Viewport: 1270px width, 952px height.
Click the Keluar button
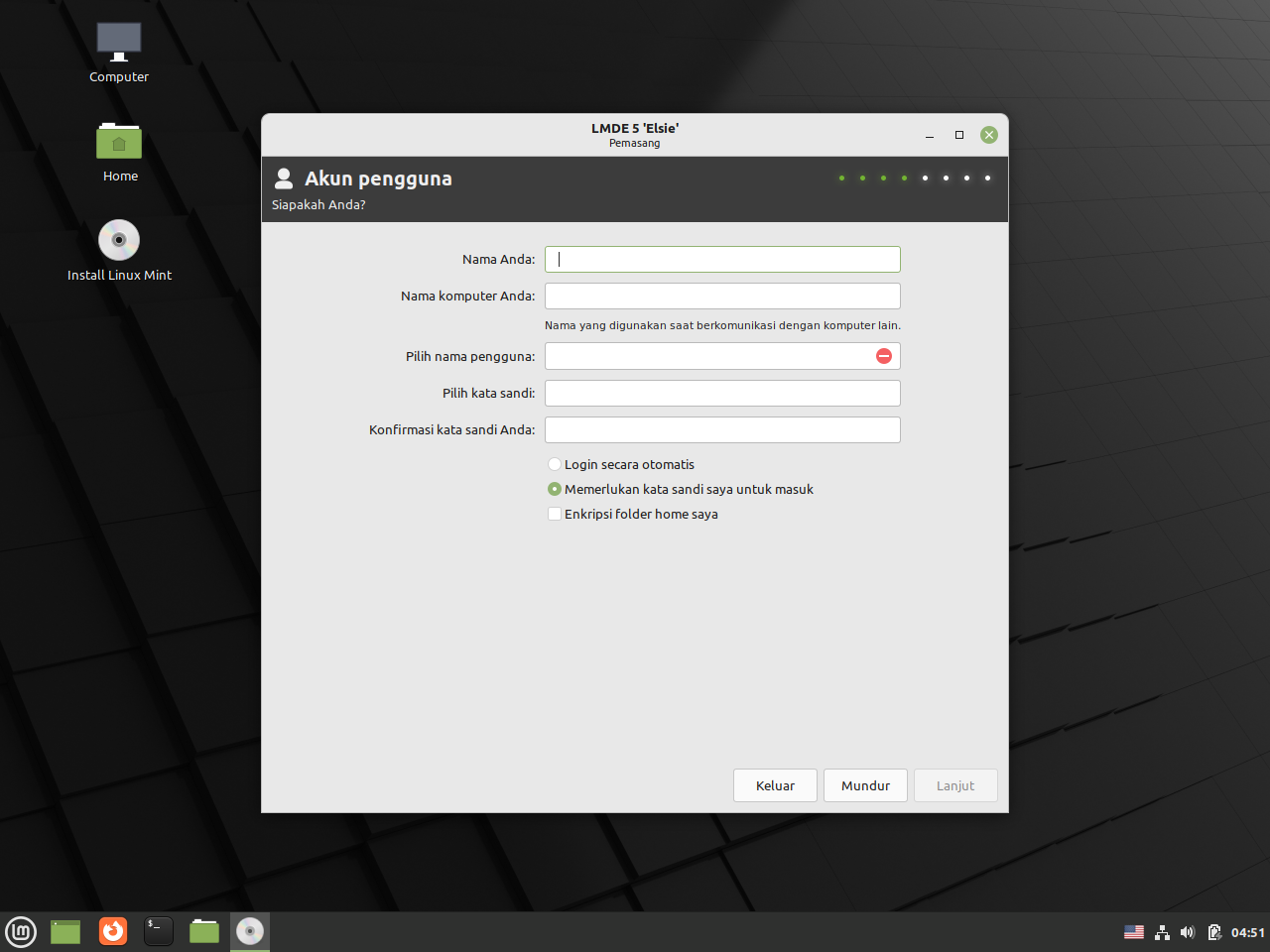point(775,785)
